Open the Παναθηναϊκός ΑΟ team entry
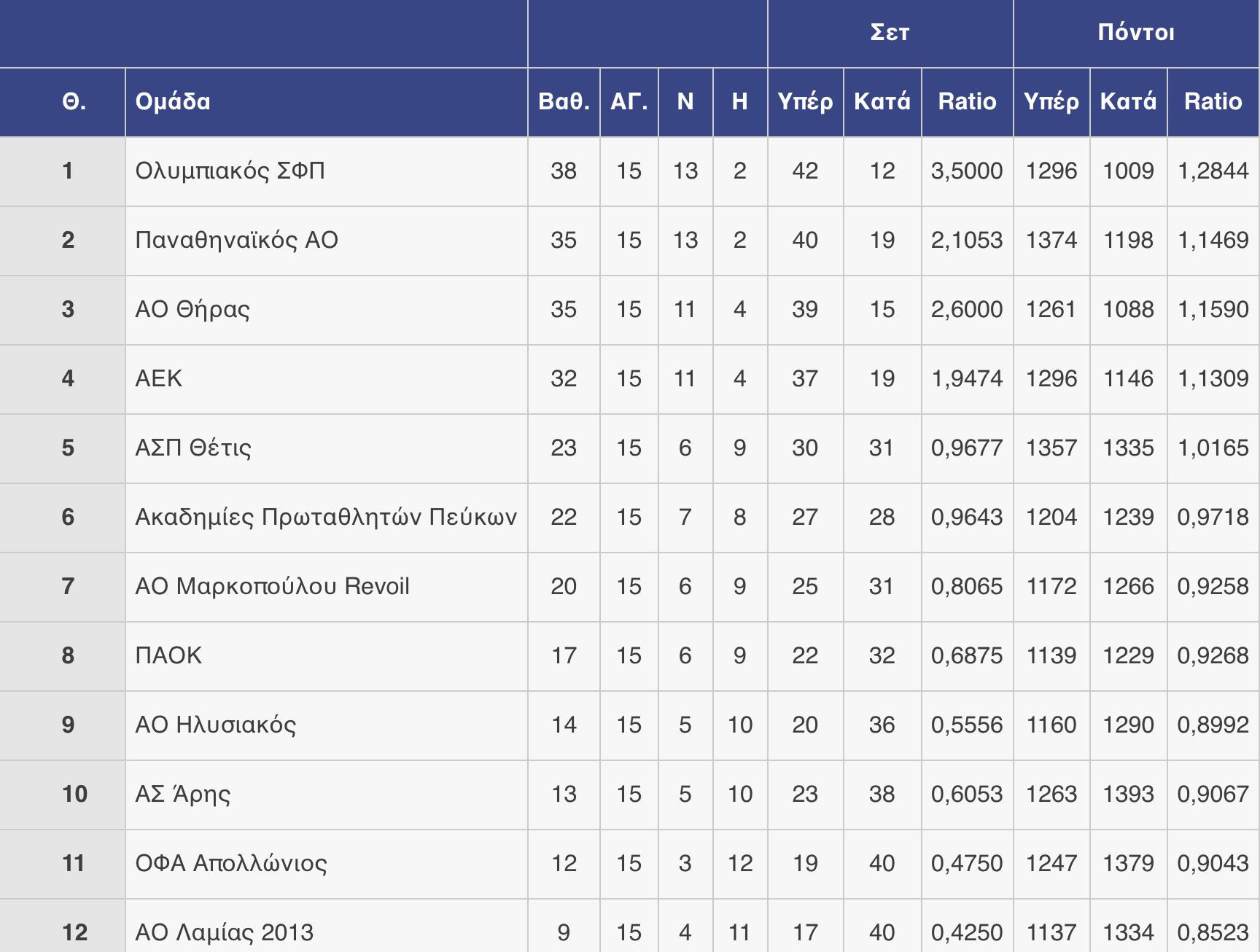 pos(237,240)
